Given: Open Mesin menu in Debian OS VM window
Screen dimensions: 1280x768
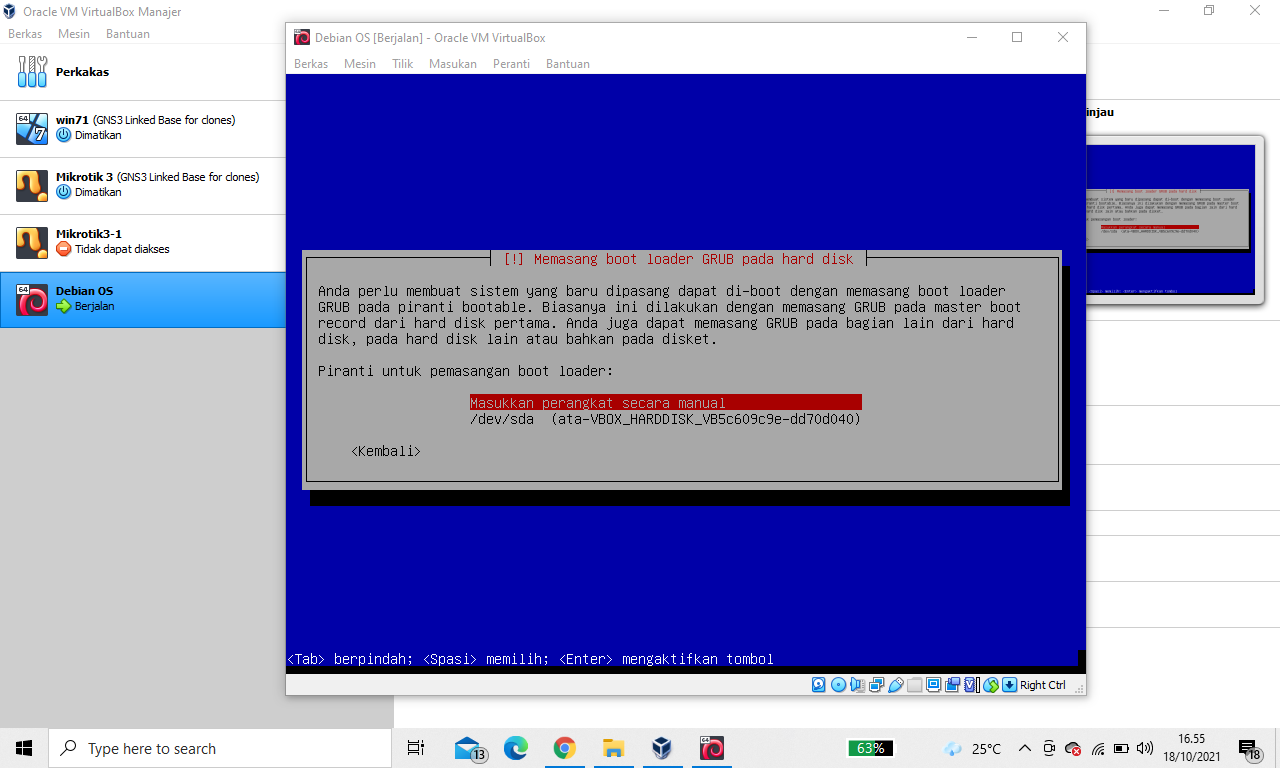Looking at the screenshot, I should (x=360, y=64).
